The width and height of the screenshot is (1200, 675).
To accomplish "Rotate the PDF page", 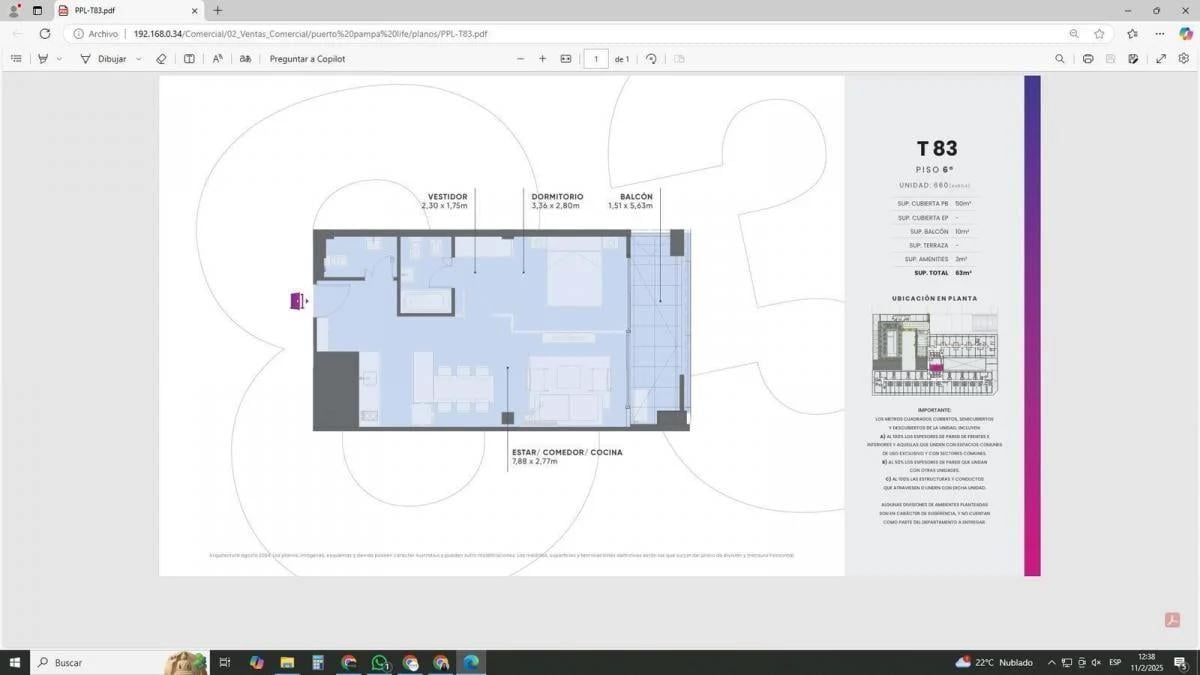I will pos(651,59).
